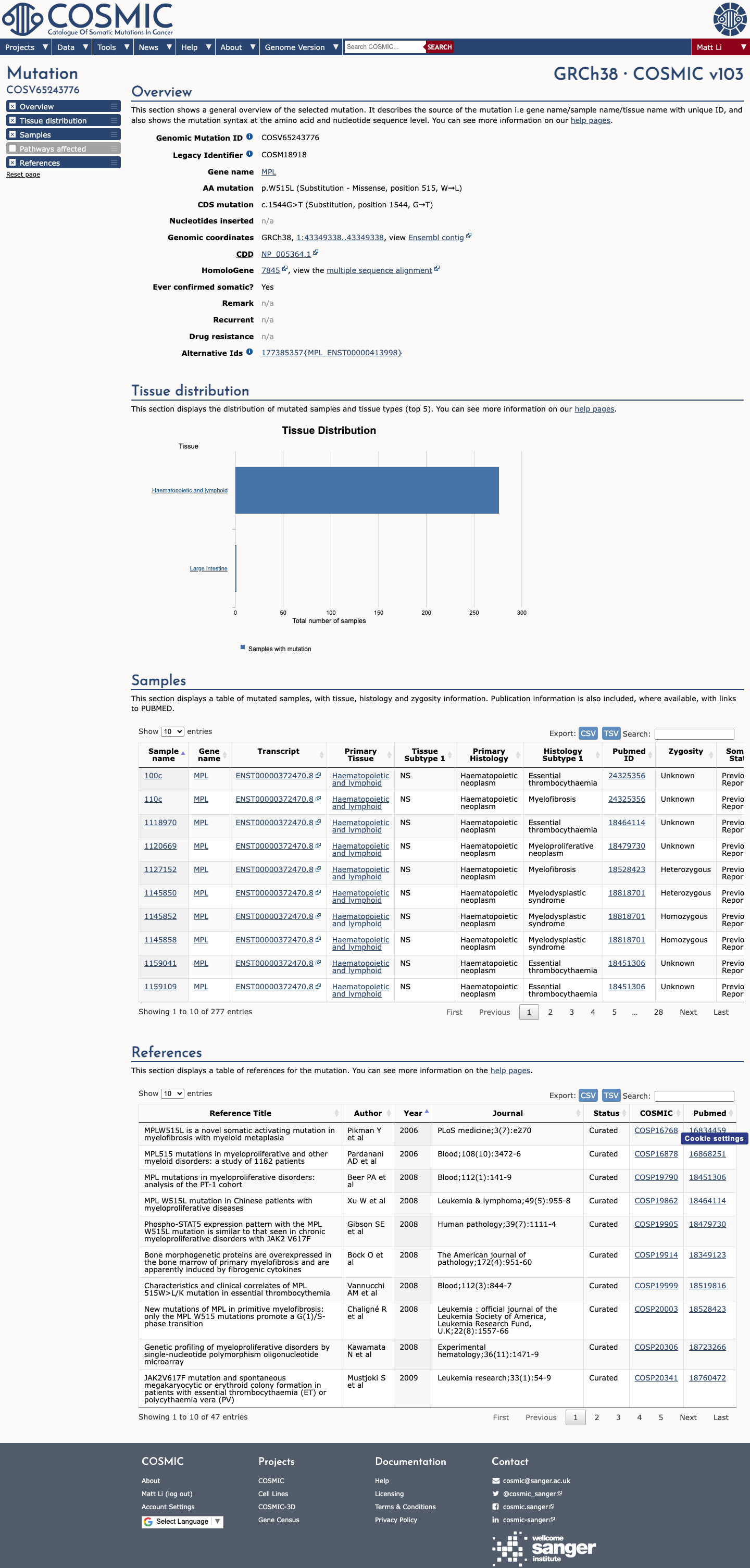
Task: Expand the Genome Version menu
Action: [302, 47]
